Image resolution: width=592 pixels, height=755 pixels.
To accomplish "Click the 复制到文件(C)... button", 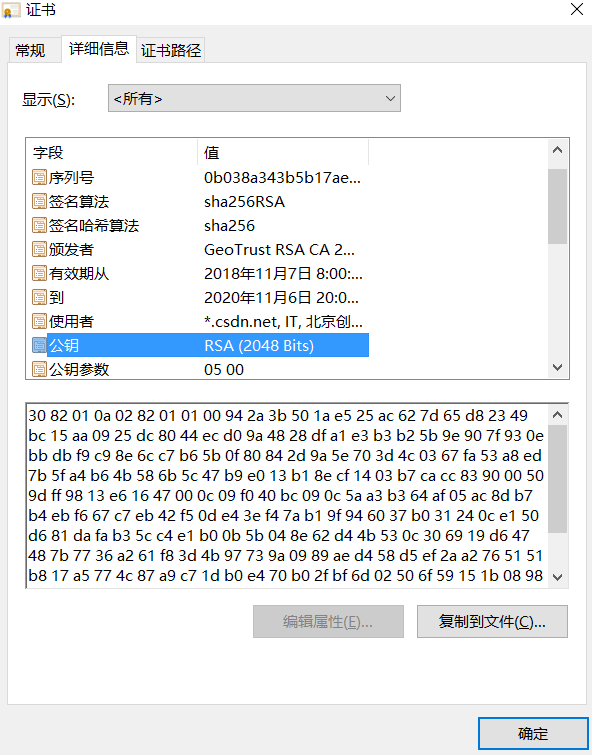I will pos(492,622).
